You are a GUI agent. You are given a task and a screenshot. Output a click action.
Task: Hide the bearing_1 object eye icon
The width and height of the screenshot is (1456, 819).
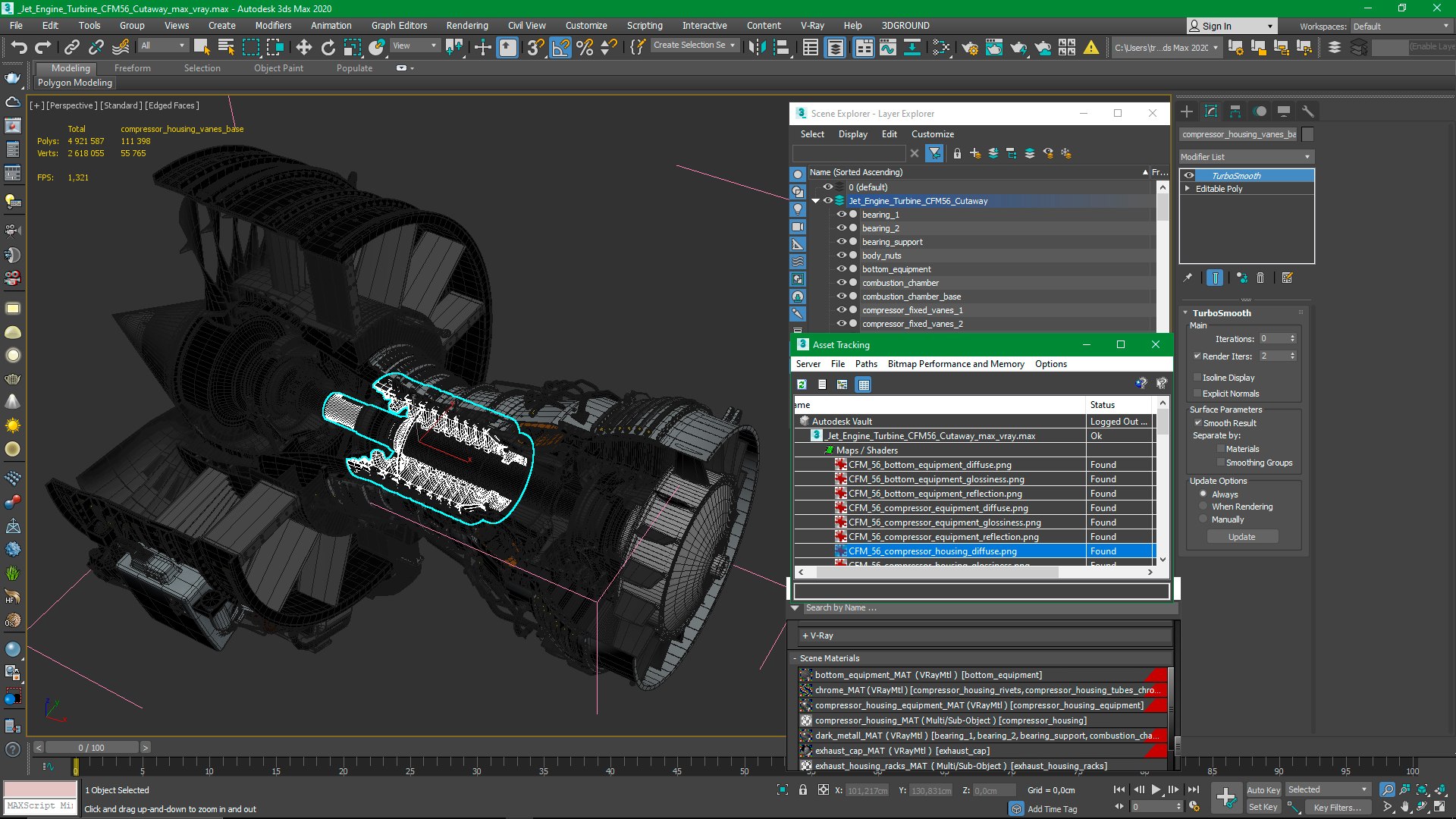(841, 215)
